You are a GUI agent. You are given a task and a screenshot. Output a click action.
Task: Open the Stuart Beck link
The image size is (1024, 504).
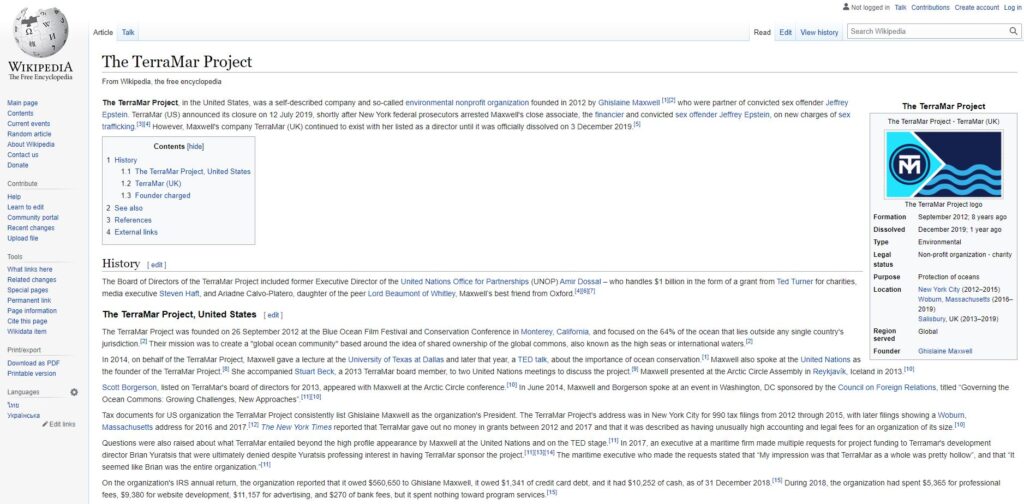coord(314,371)
